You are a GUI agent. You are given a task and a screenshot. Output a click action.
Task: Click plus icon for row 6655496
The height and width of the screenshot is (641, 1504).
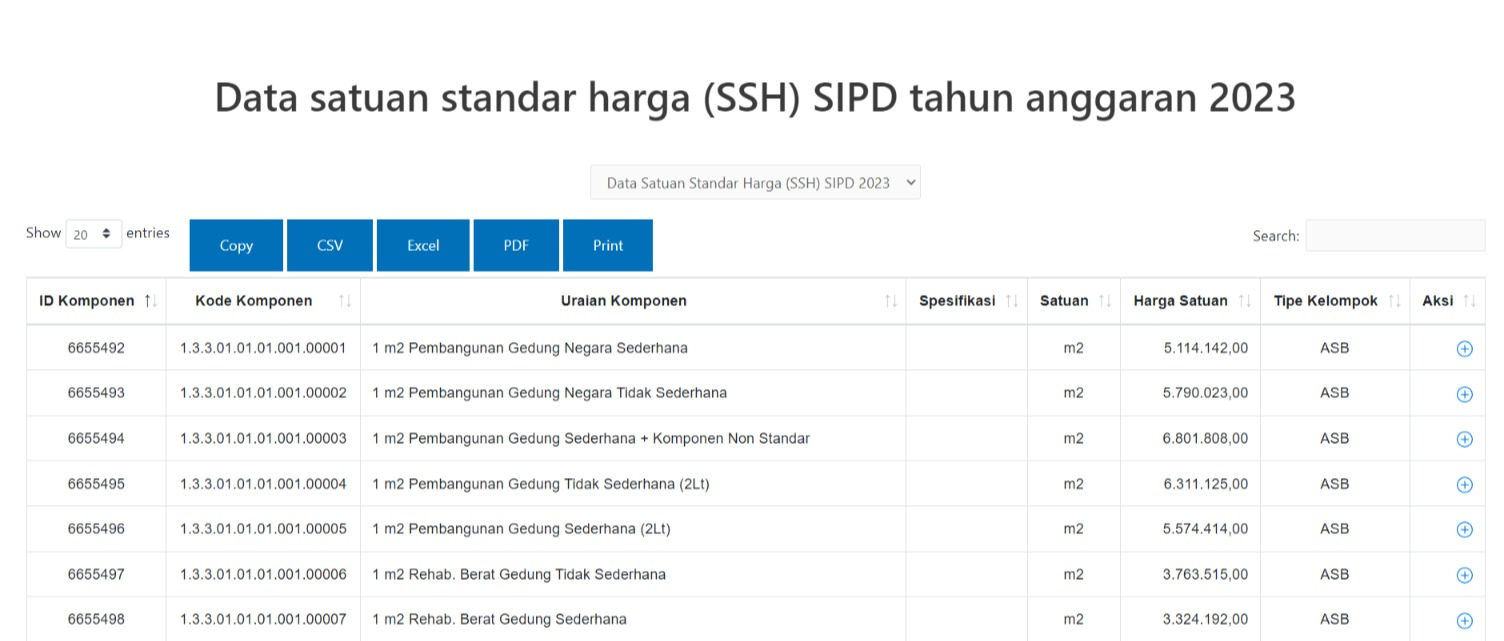(1464, 530)
